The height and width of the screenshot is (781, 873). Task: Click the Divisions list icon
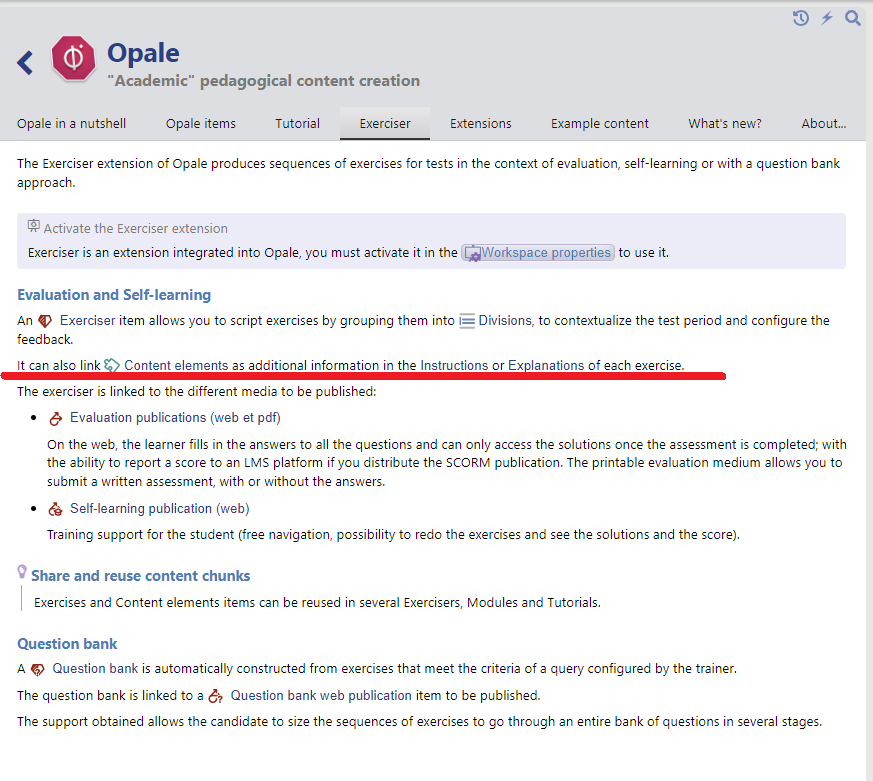click(467, 321)
